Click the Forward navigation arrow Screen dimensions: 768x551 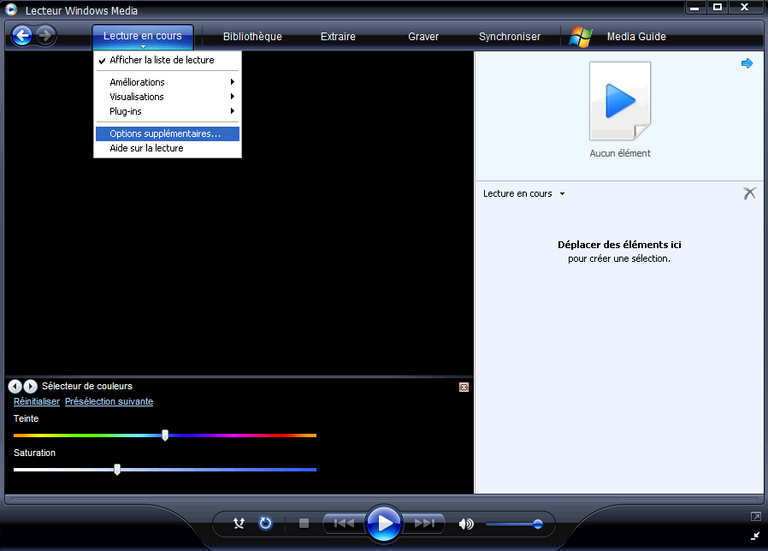pos(45,35)
